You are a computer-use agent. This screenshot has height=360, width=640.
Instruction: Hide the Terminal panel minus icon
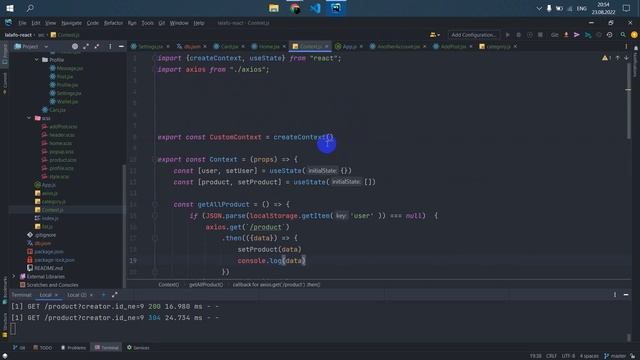coord(626,295)
